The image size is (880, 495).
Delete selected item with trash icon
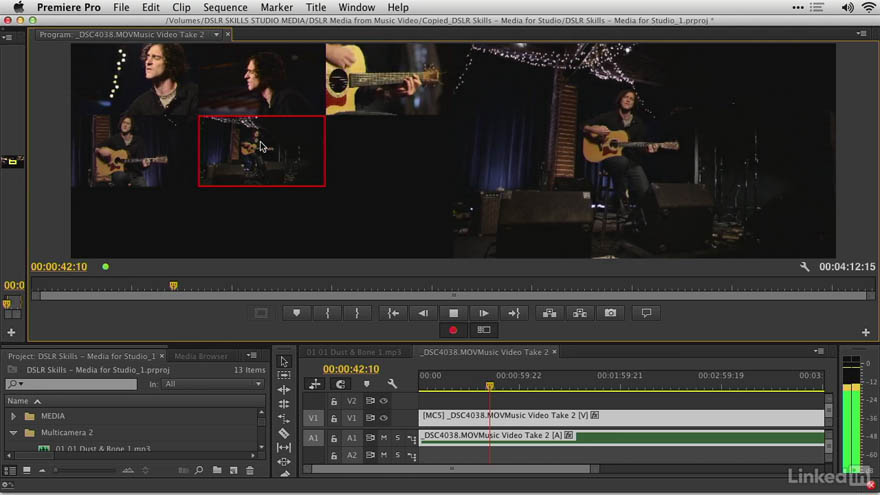pos(250,470)
